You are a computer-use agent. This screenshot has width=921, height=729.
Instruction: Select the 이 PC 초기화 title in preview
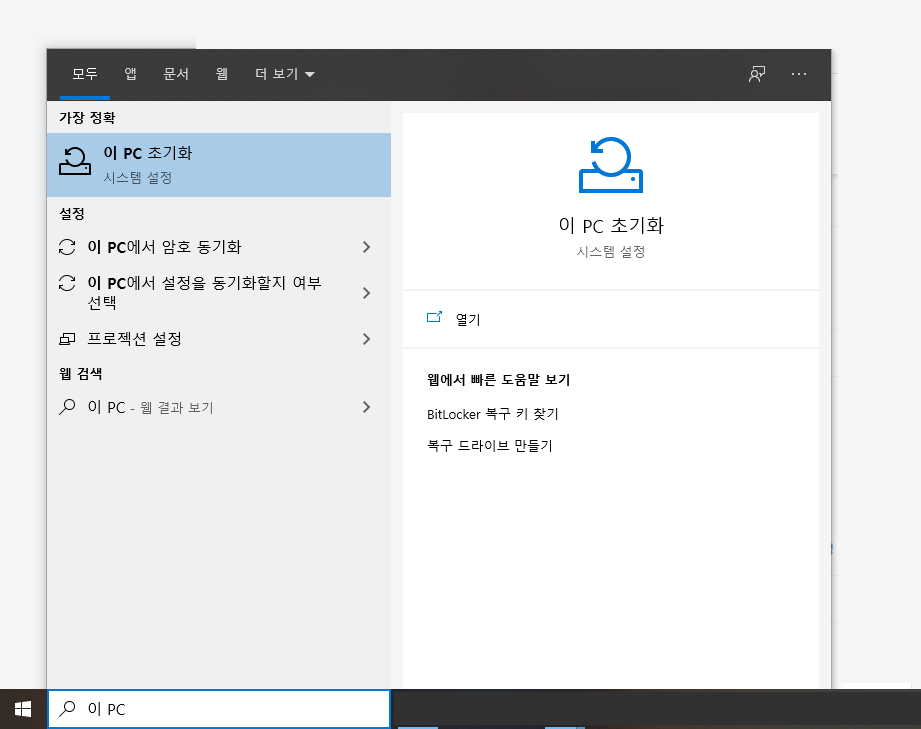(611, 226)
